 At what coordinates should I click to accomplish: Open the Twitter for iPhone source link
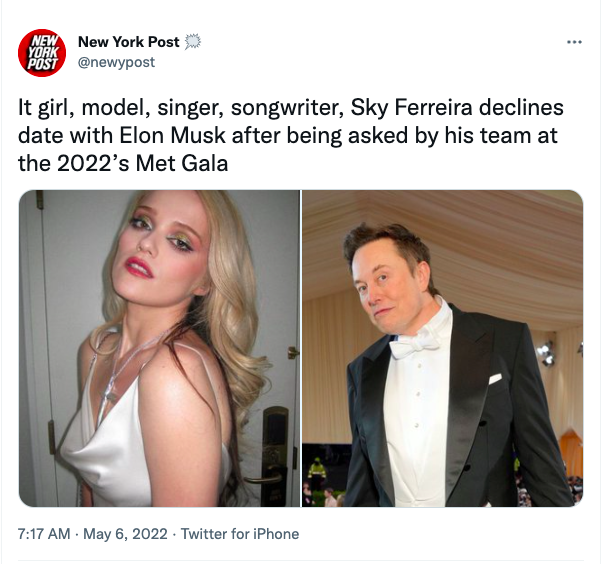tap(240, 534)
